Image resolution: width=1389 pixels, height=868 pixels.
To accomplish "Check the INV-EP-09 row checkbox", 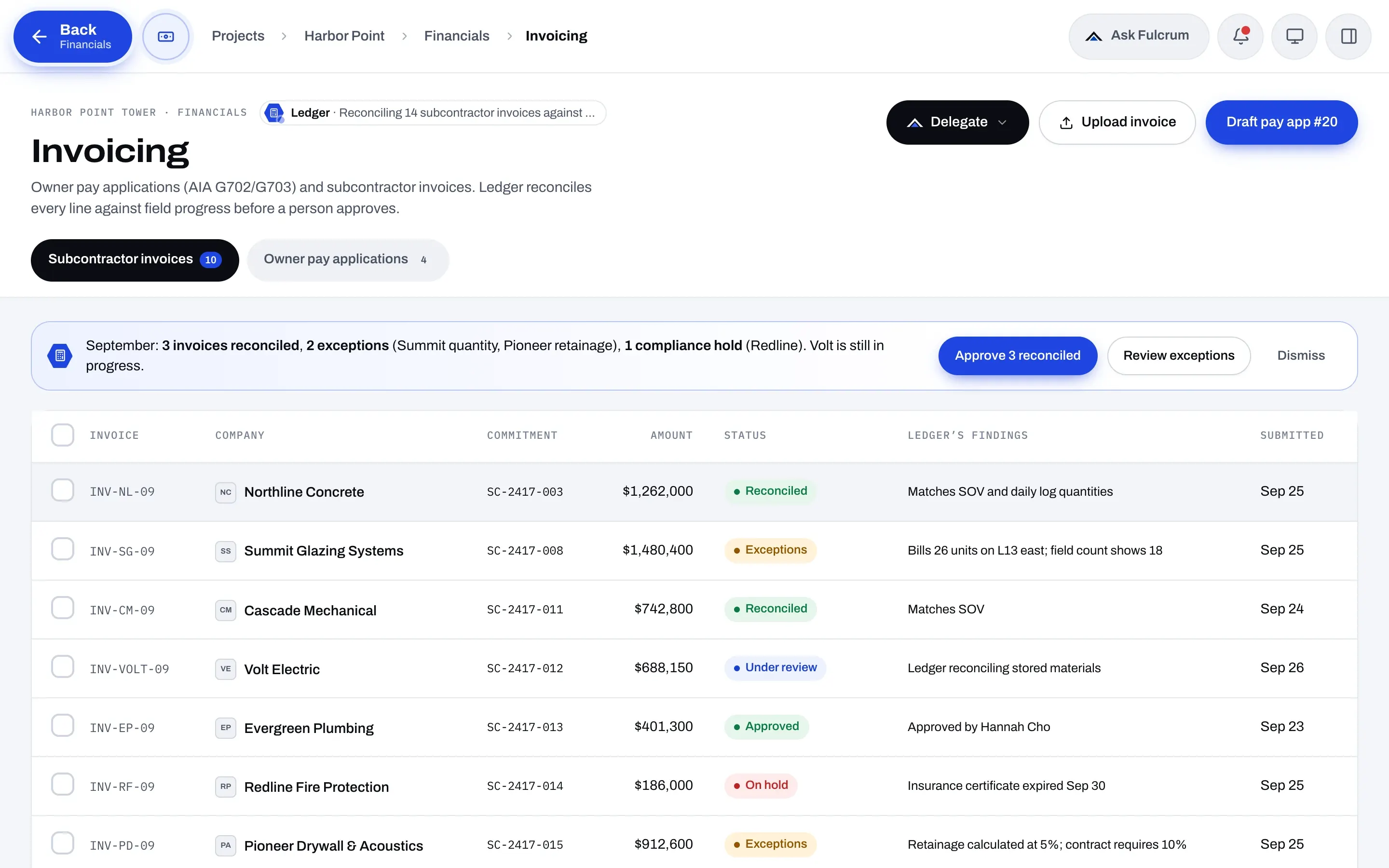I will (63, 725).
